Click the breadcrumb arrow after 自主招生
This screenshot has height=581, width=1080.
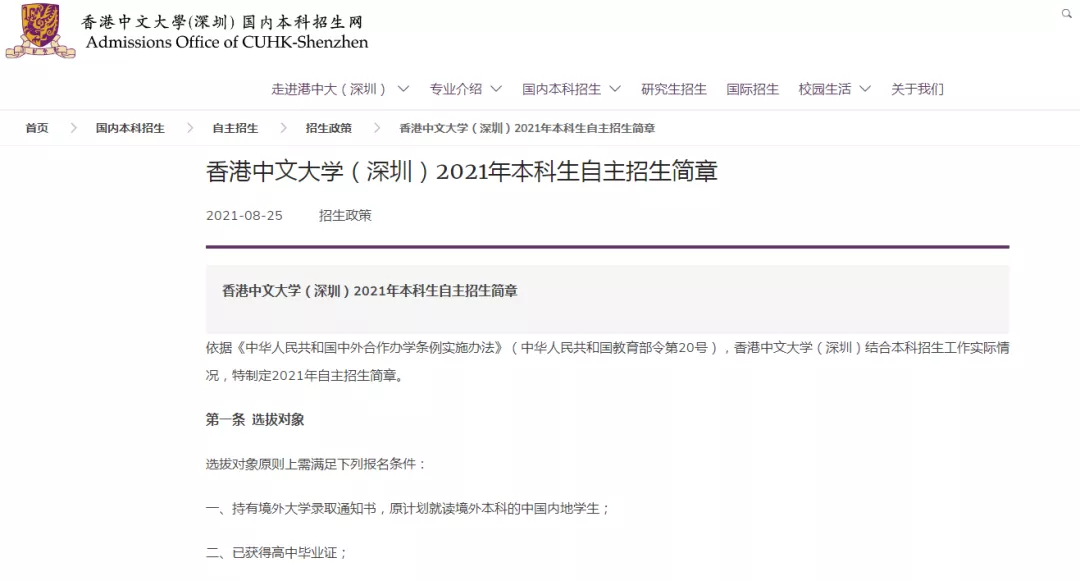pos(283,128)
